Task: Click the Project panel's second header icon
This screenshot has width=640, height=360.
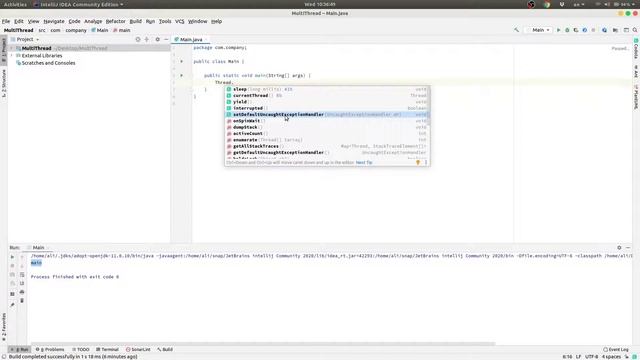Action: (147, 40)
